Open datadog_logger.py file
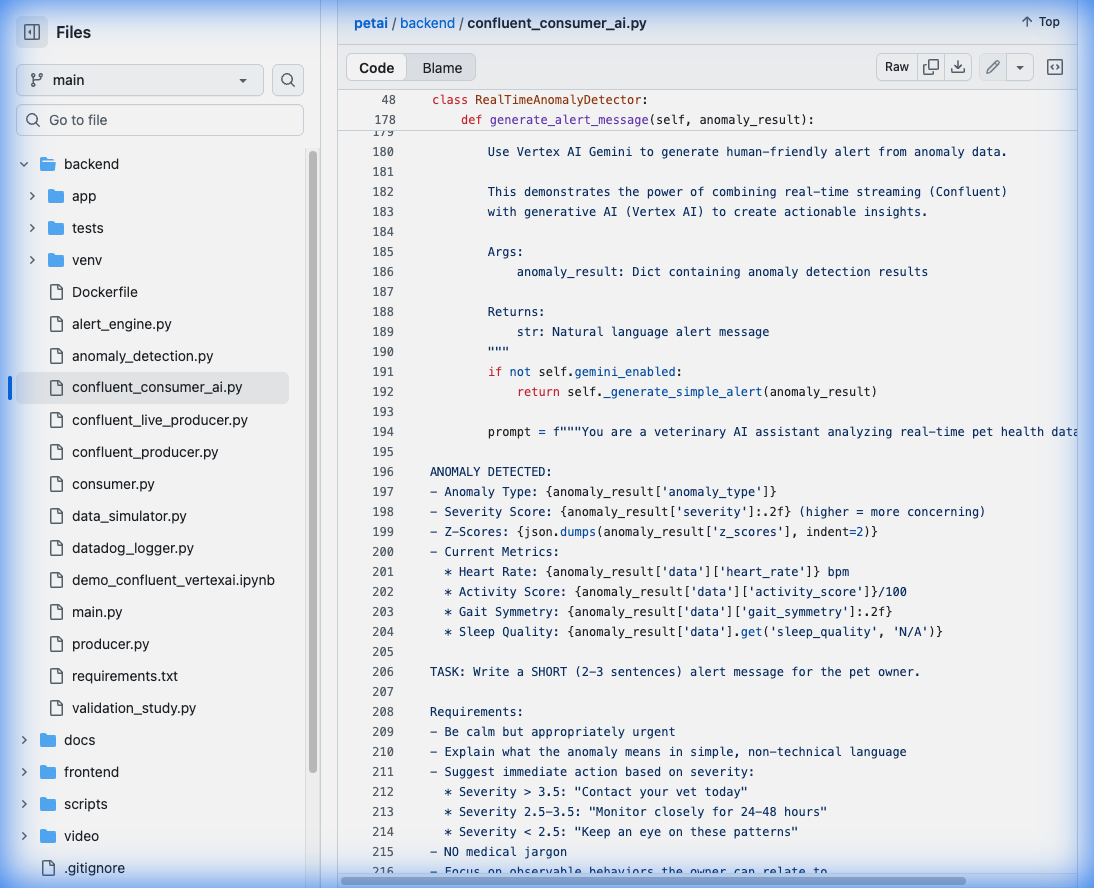 tap(133, 548)
